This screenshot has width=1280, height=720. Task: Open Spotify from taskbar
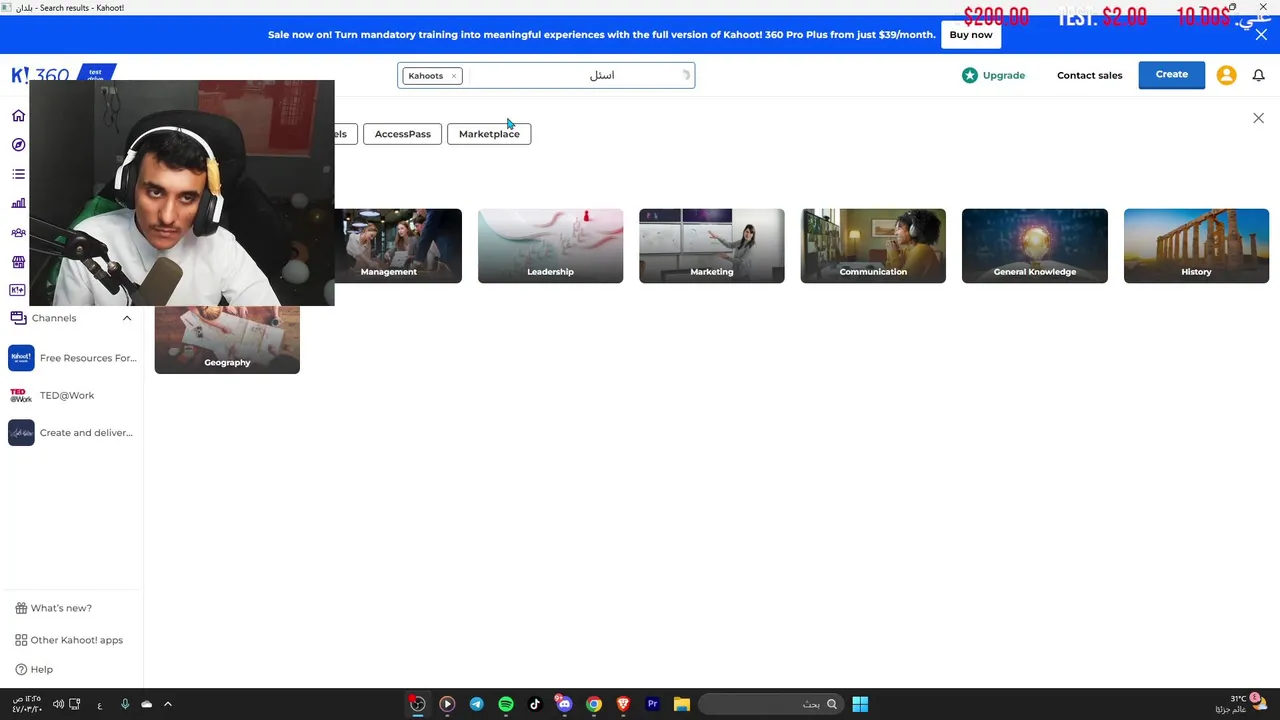[x=506, y=704]
